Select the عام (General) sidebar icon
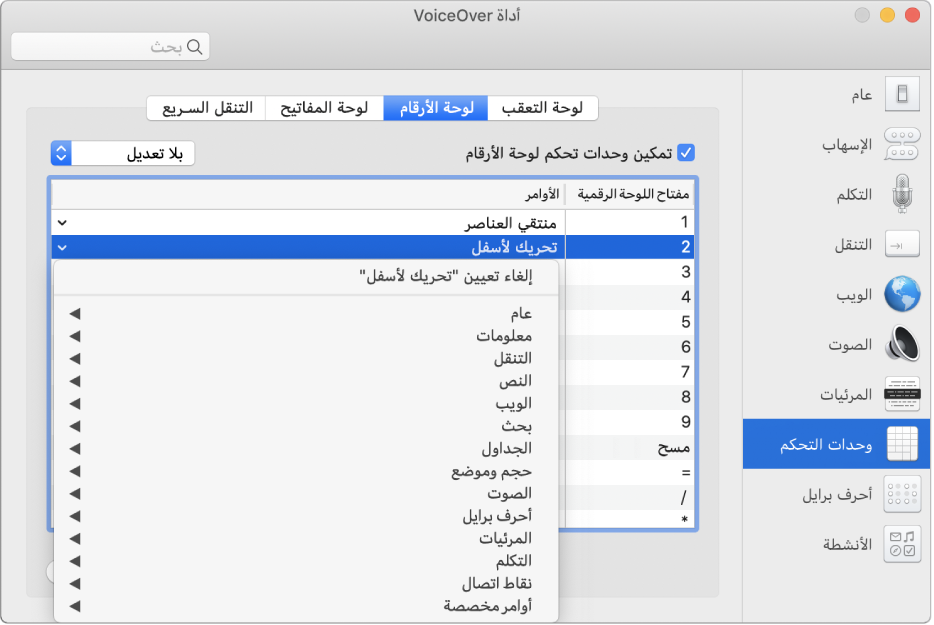The image size is (934, 625). tap(902, 93)
